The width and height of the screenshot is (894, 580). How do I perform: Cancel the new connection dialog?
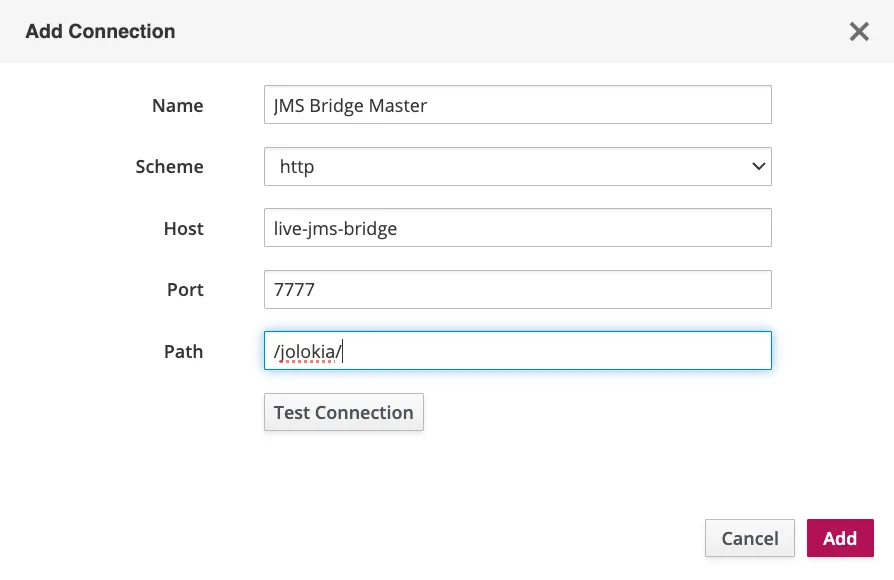pyautogui.click(x=749, y=538)
